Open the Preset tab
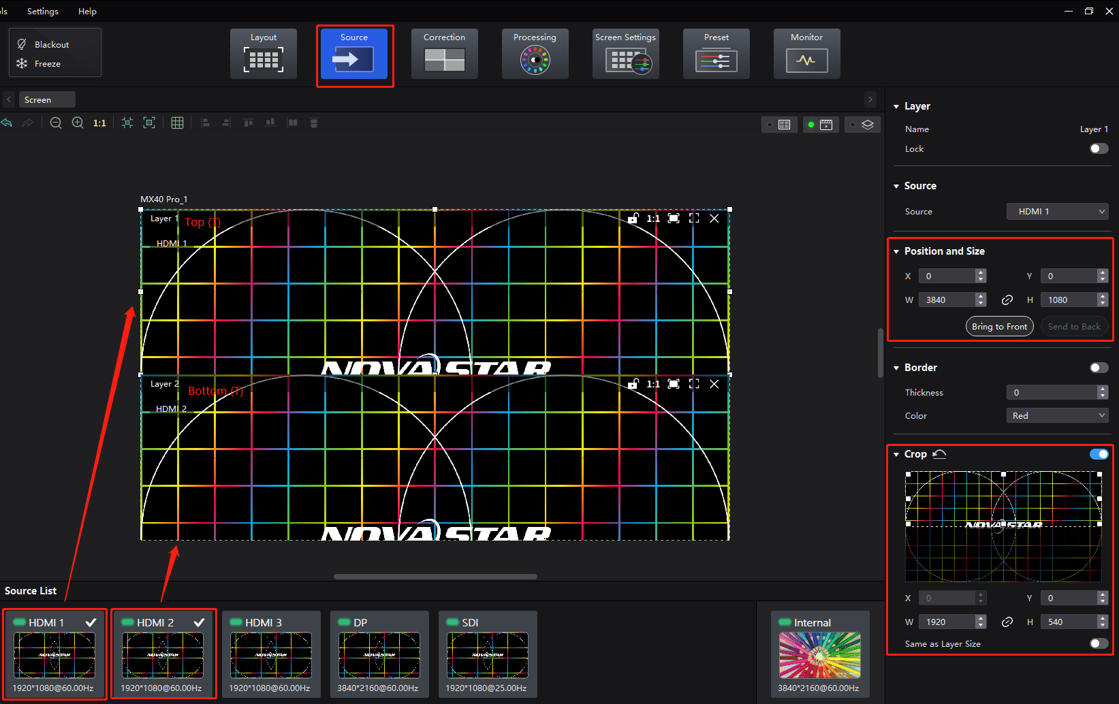This screenshot has height=704, width=1119. click(717, 54)
